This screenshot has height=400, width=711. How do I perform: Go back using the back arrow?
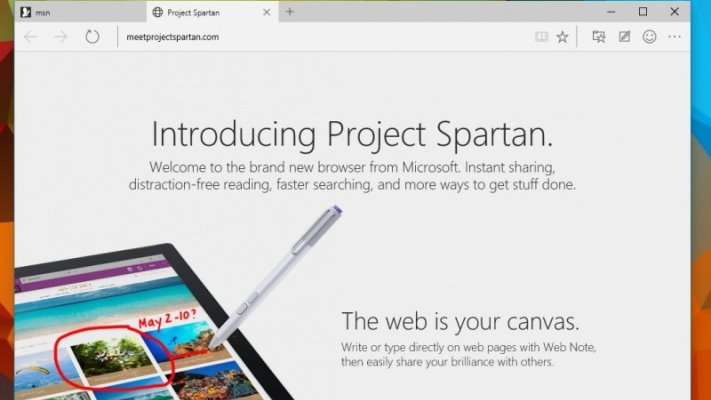30,37
